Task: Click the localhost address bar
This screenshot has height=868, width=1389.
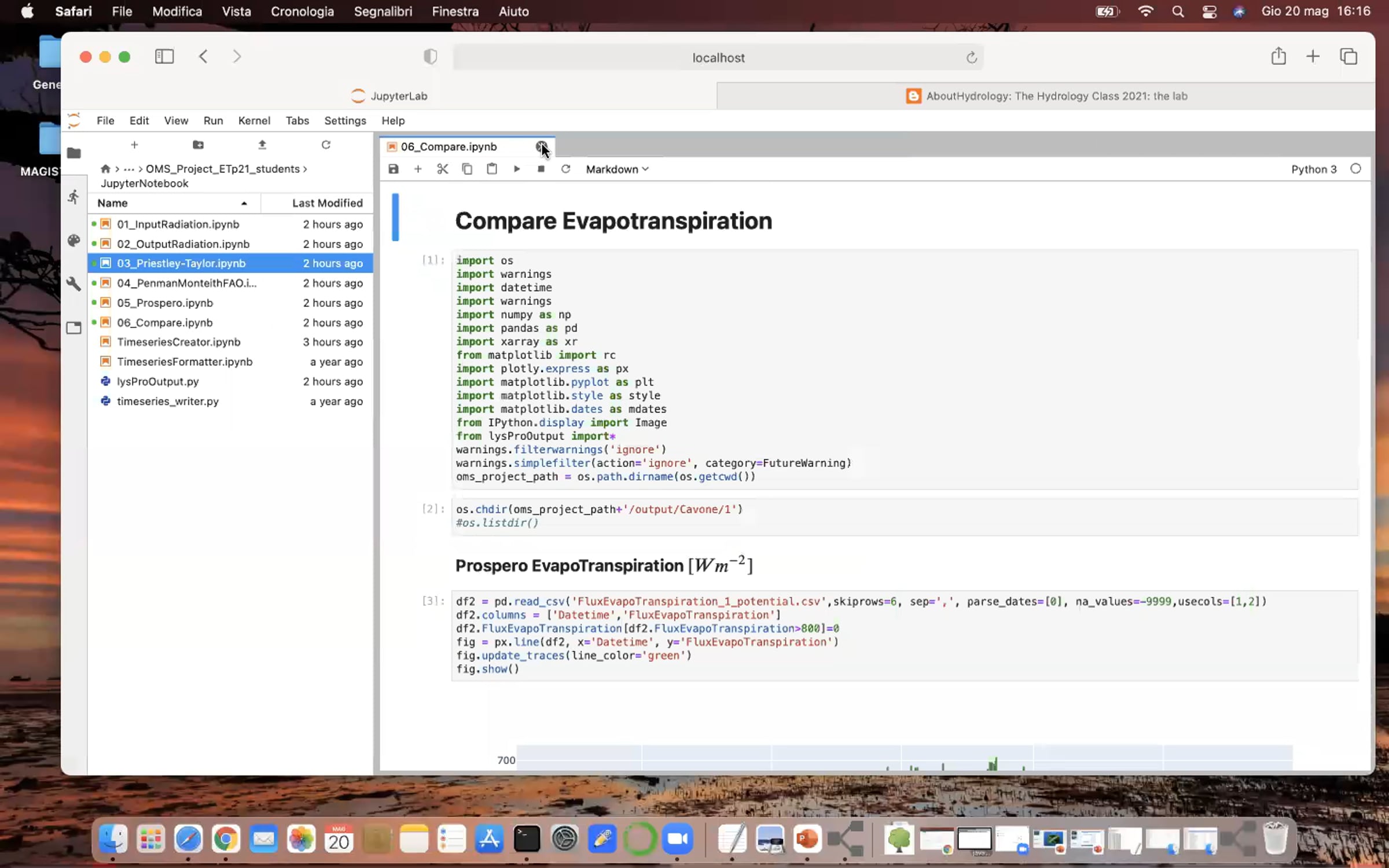Action: 718,57
